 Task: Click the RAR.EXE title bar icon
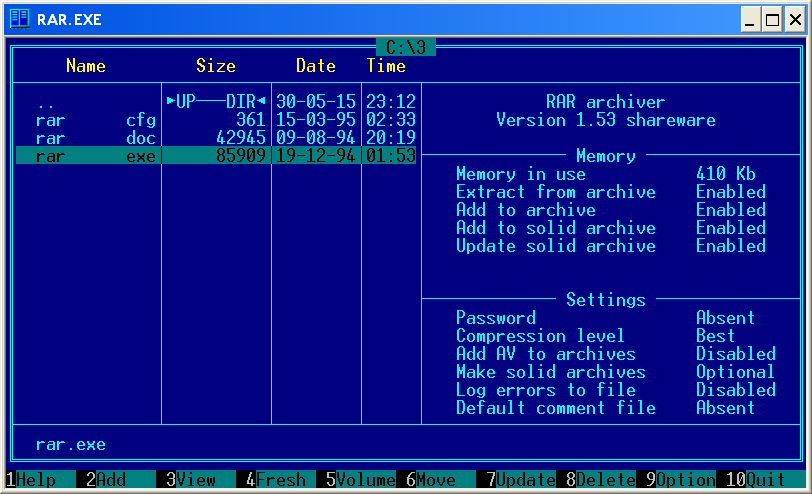click(x=20, y=19)
